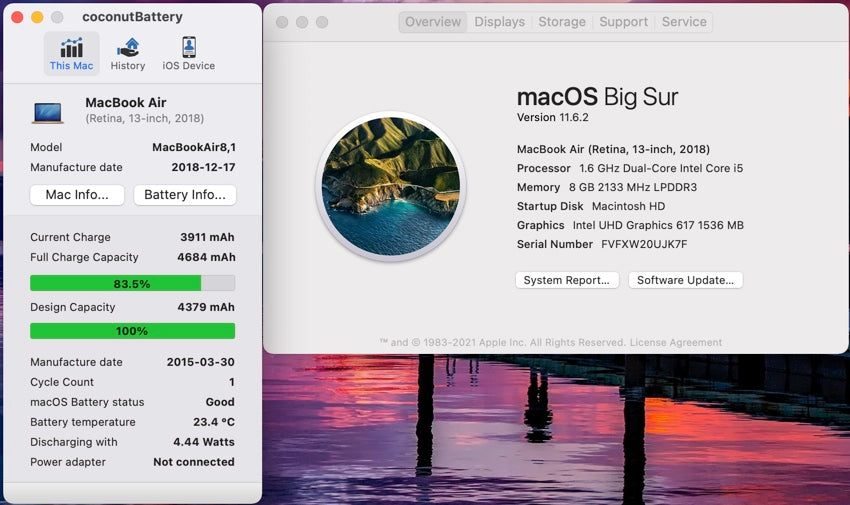Screen dimensions: 850x505
Task: Click the macOS Big Sur circular logo
Action: tap(391, 185)
